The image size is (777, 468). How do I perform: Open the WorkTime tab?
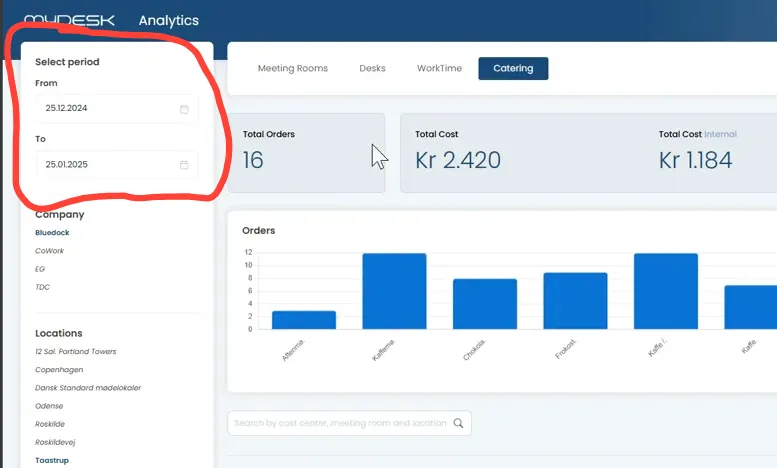point(439,68)
